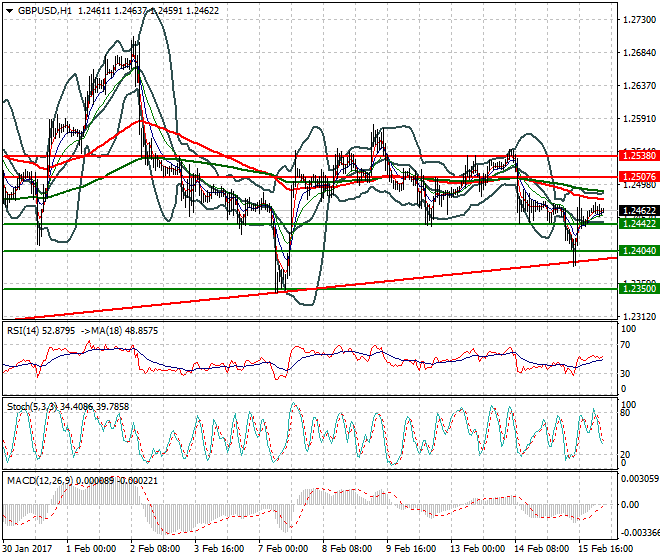Click the 9 Feb 16:00 time axis label
The height and width of the screenshot is (560, 660).
pos(411,549)
